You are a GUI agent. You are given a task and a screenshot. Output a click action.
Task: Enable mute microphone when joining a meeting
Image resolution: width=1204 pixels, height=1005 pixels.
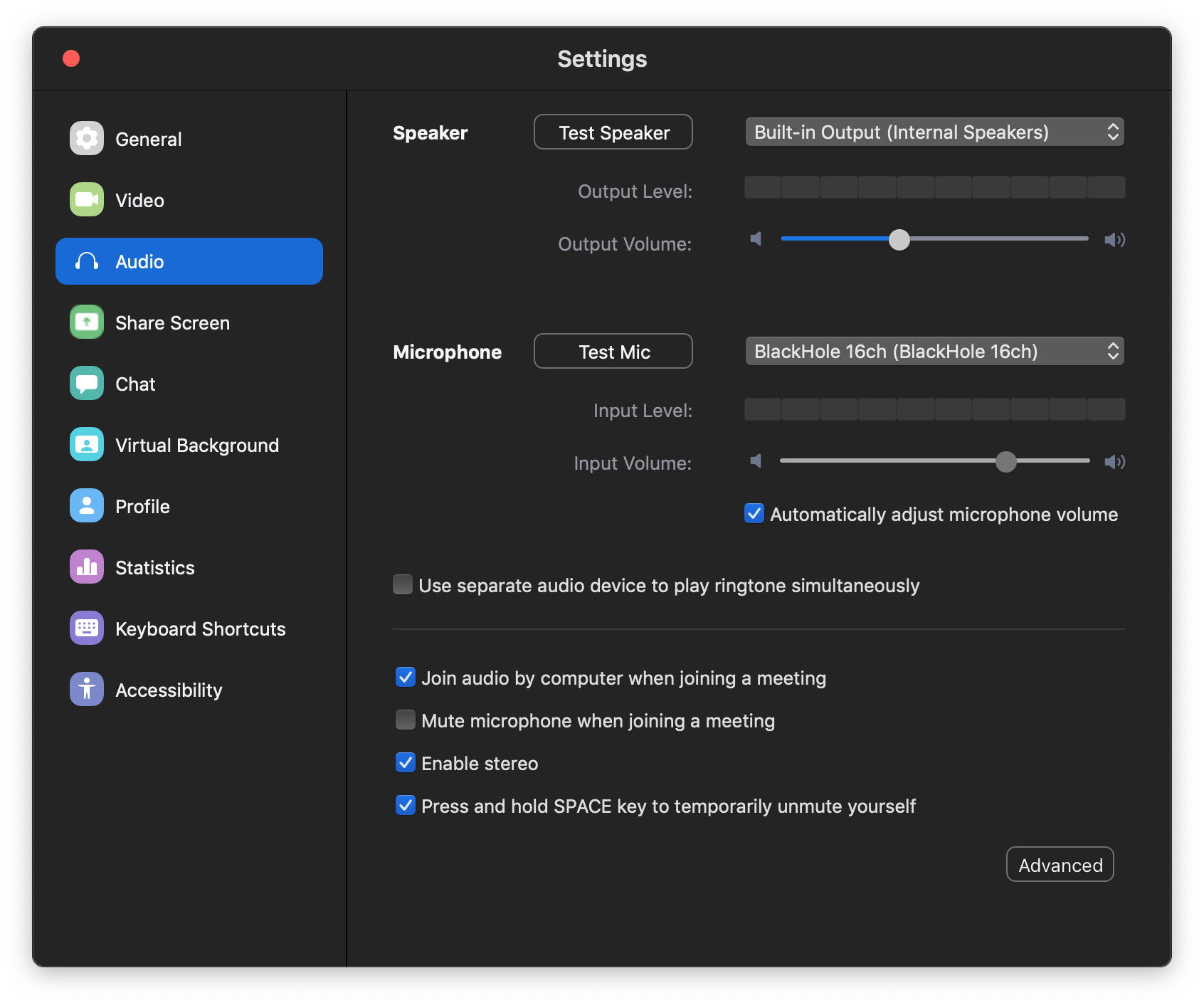[406, 720]
